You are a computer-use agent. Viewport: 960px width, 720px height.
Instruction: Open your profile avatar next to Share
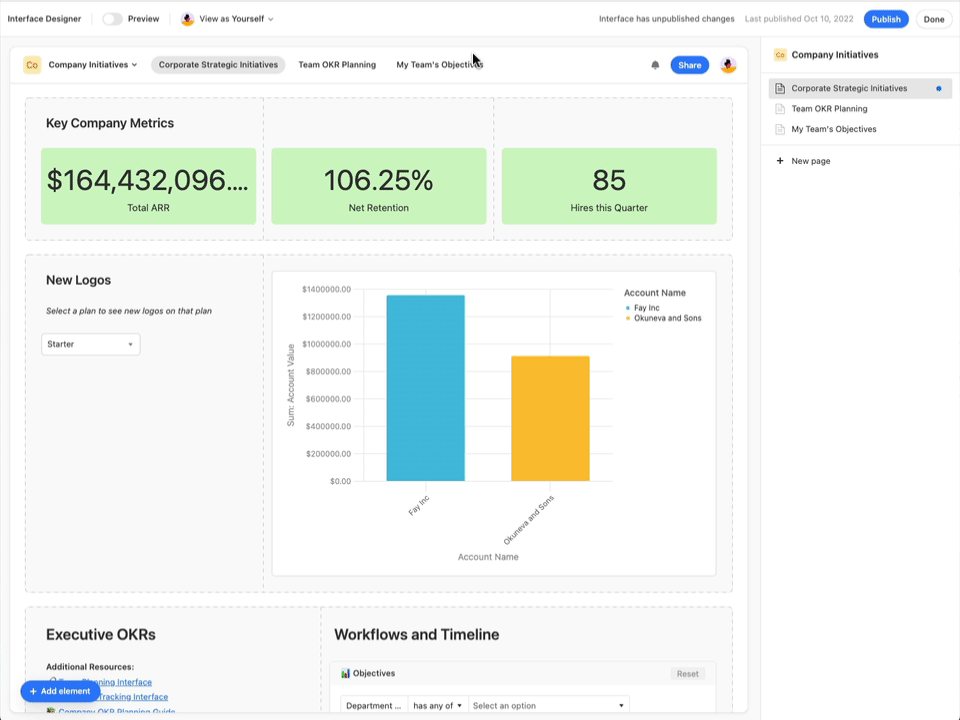(x=728, y=65)
